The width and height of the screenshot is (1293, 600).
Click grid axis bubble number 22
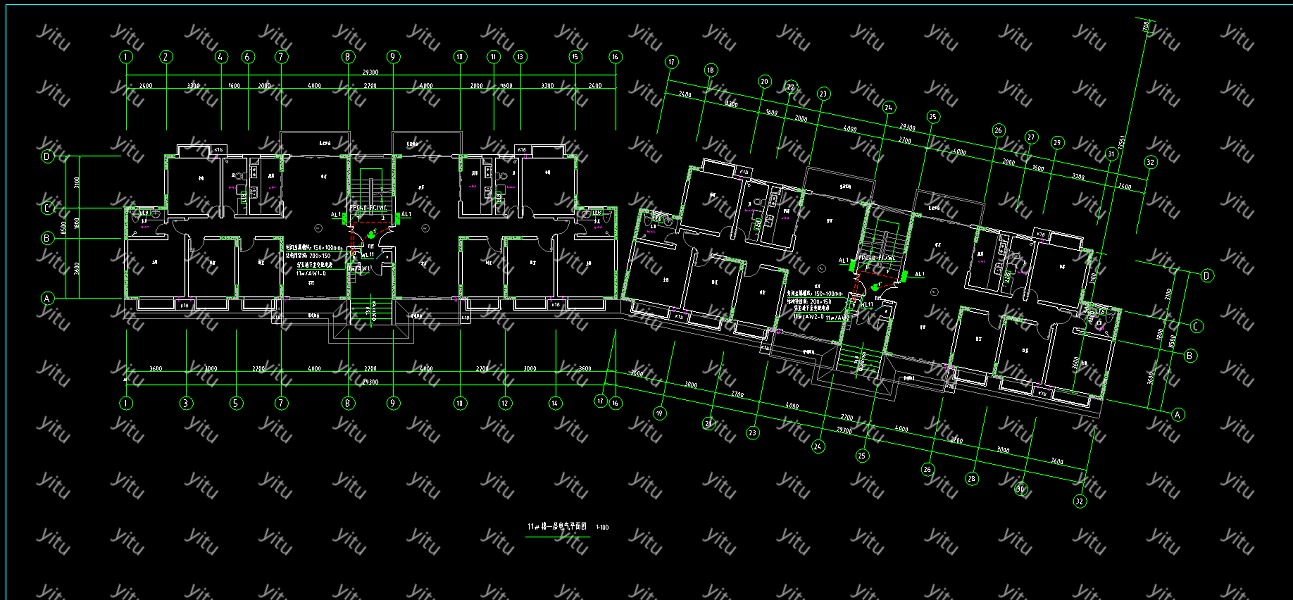click(791, 88)
